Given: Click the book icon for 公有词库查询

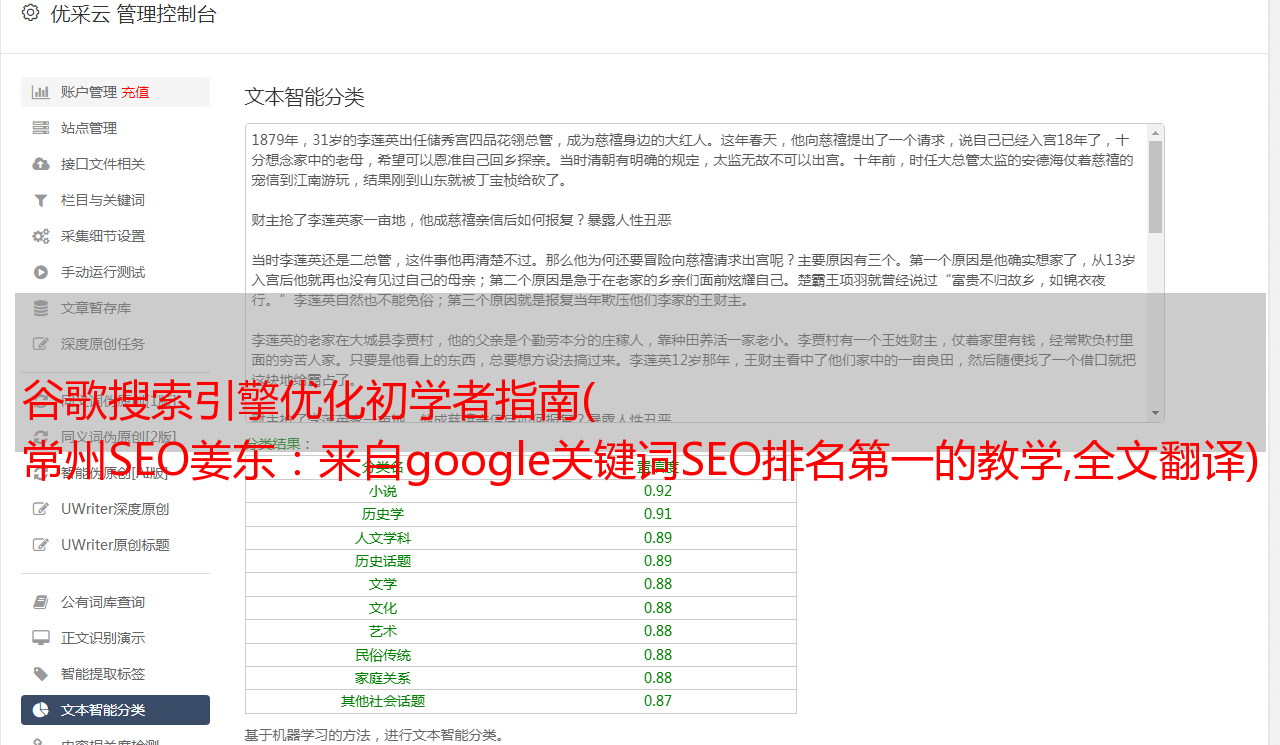Looking at the screenshot, I should tap(40, 602).
